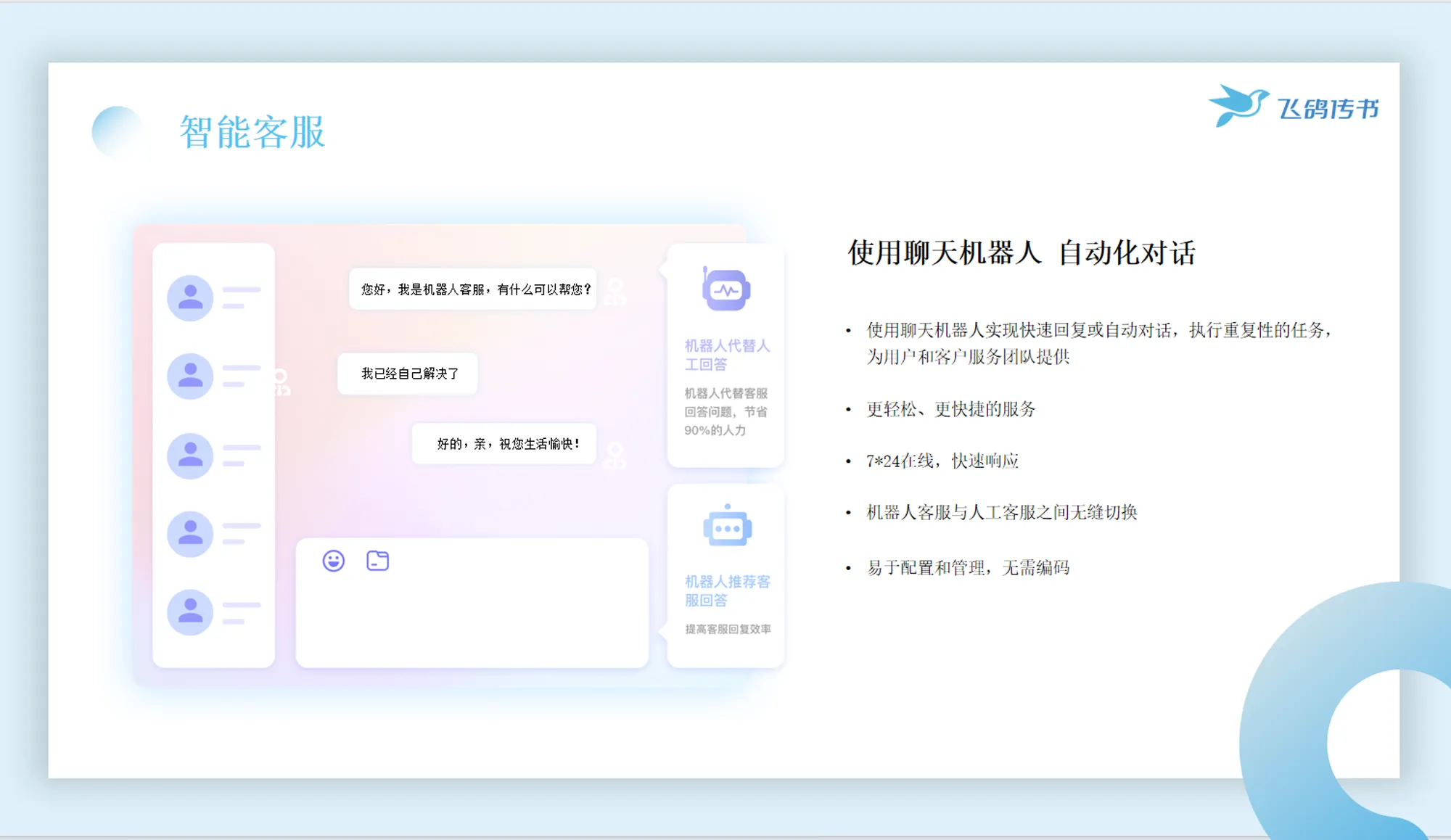Click the third user avatar in contact list

(x=190, y=456)
